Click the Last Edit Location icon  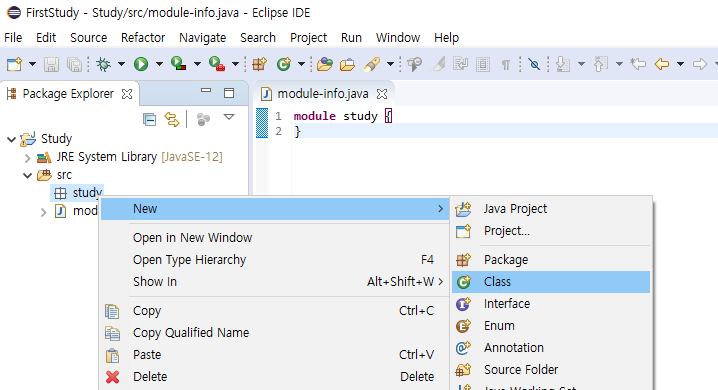[x=638, y=64]
